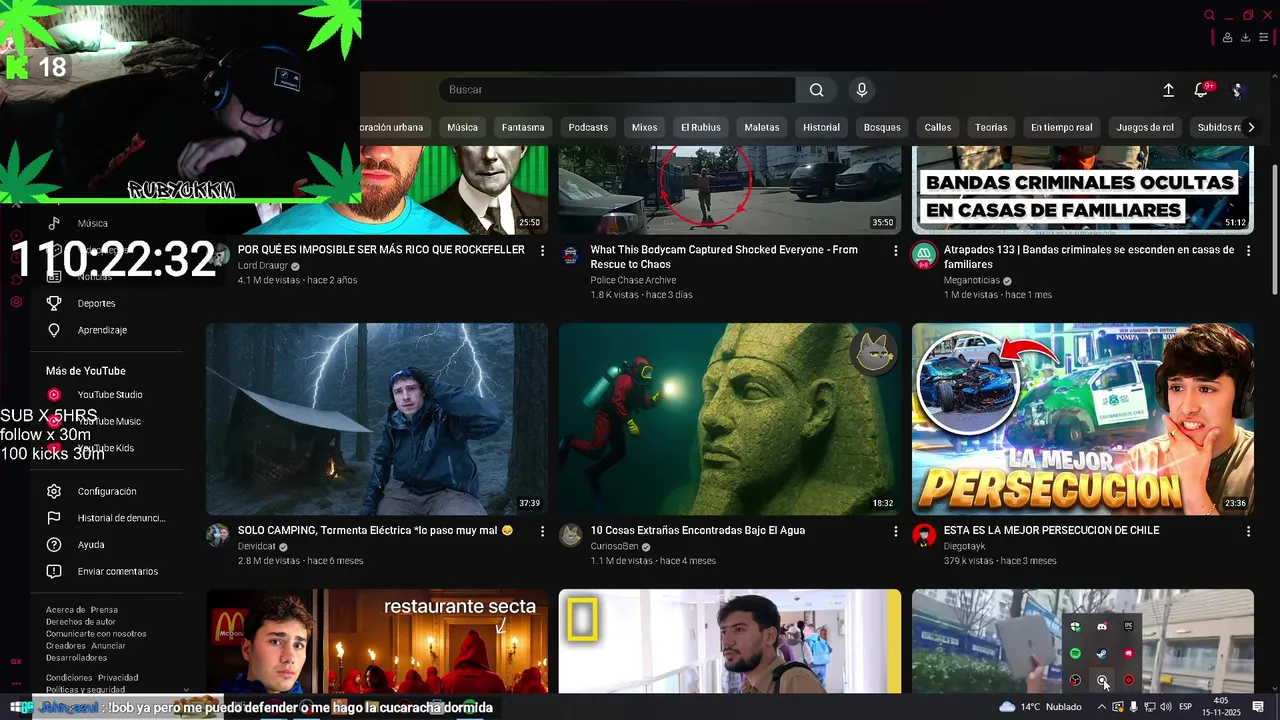1280x720 pixels.
Task: Open the Windows Security shield tray icon
Action: coord(1075,626)
